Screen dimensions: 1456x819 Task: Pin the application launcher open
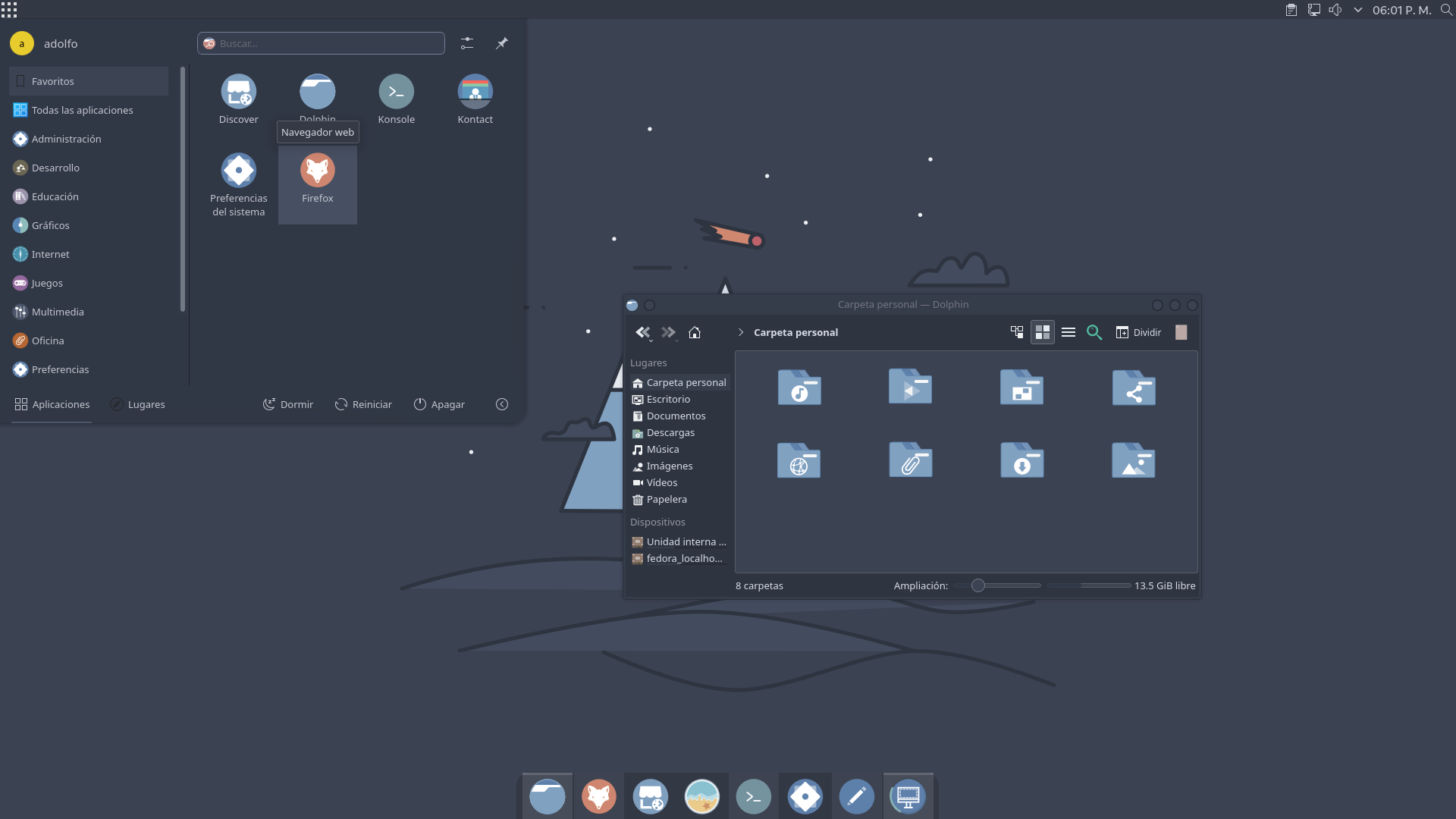point(501,43)
